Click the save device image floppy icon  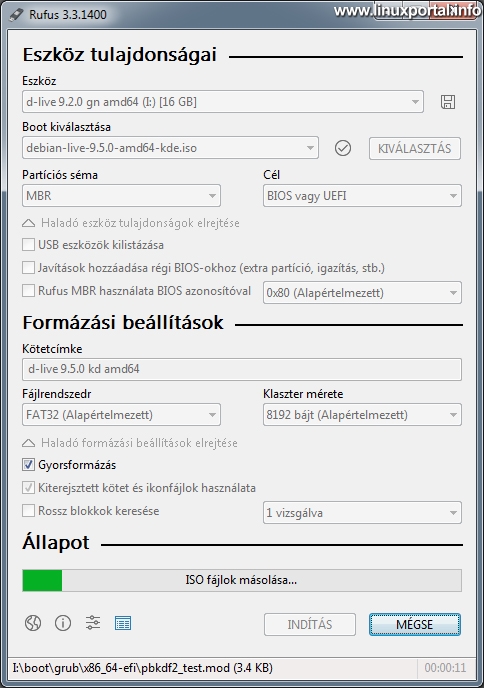[x=448, y=102]
